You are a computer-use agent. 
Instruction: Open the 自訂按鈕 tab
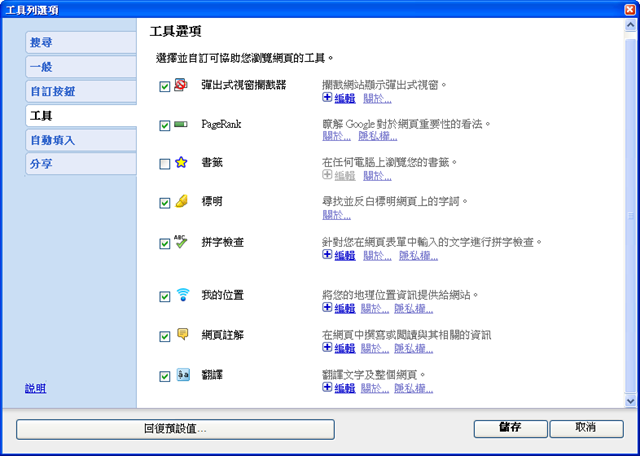[81, 91]
